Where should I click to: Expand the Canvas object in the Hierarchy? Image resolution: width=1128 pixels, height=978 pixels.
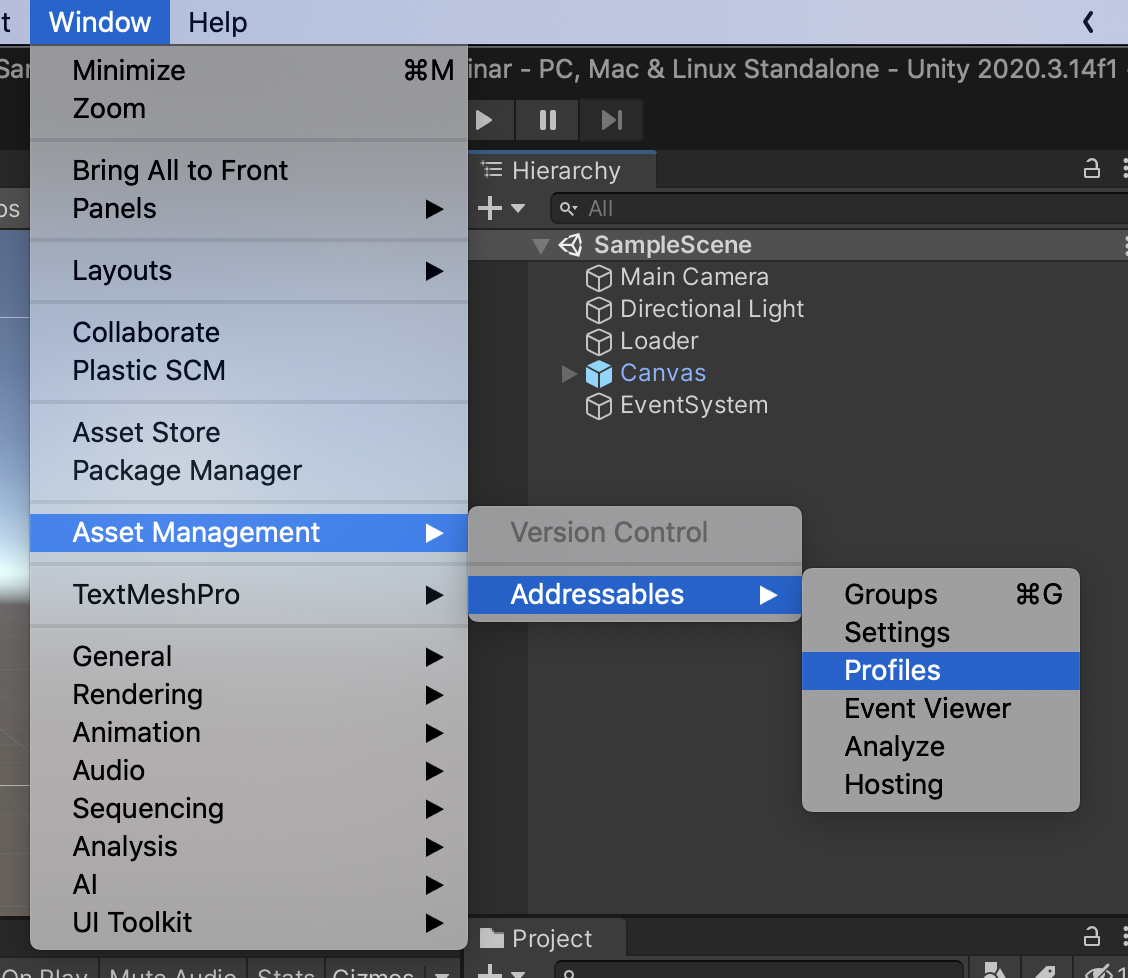click(568, 373)
